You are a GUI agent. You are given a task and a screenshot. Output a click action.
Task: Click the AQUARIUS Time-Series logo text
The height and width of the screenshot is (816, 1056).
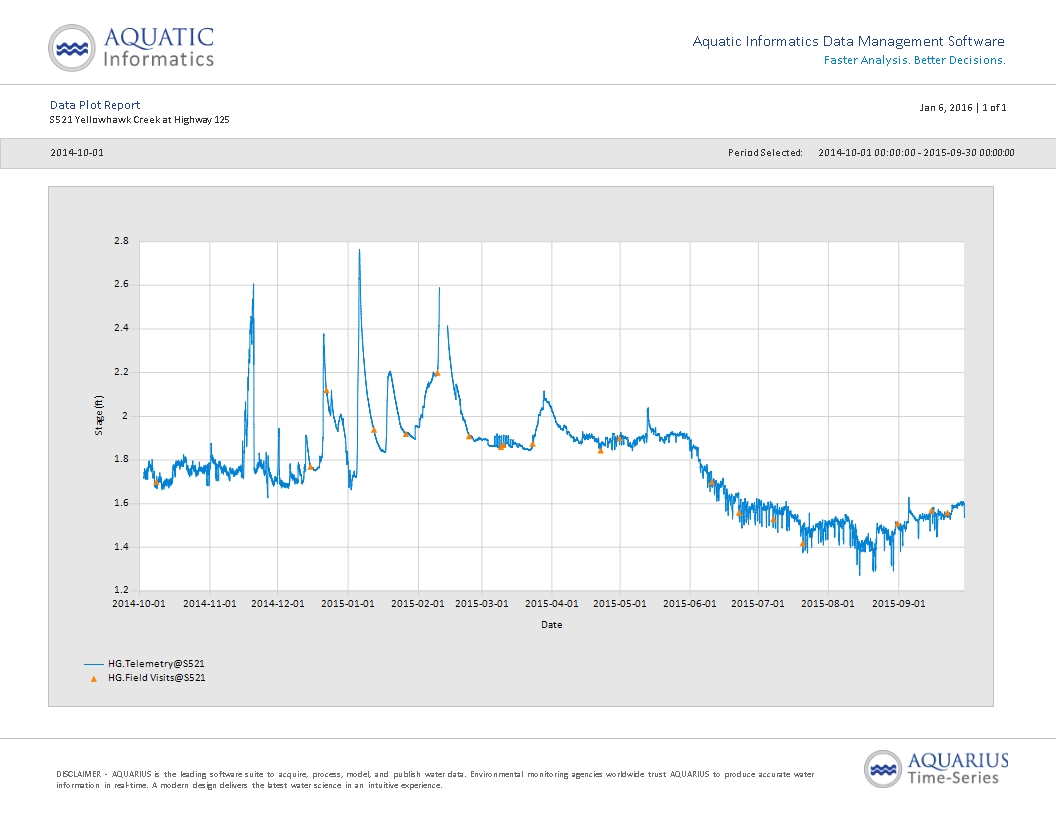tap(958, 769)
